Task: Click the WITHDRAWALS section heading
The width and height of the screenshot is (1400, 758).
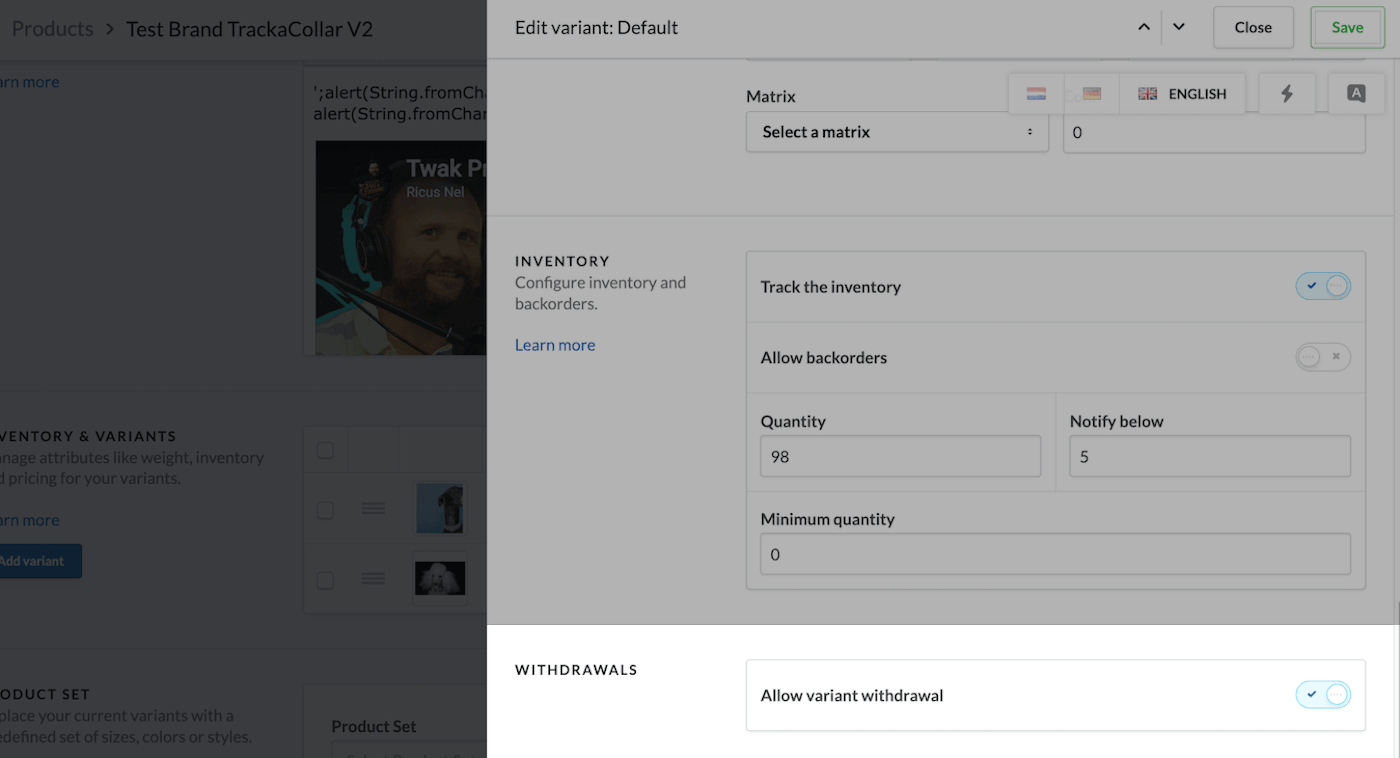Action: point(576,670)
